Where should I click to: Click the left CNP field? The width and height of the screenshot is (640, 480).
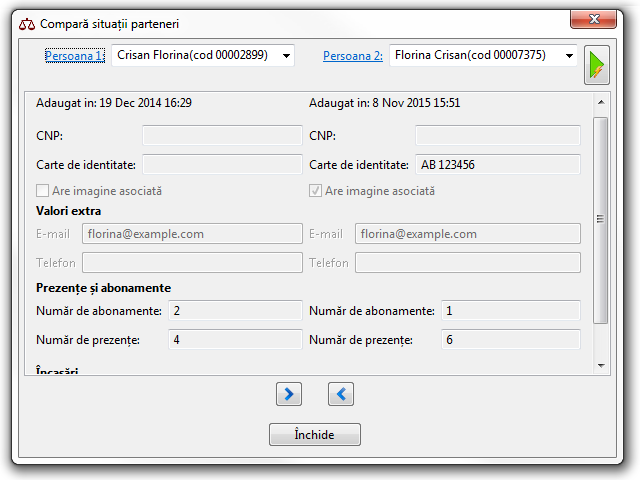[x=221, y=136]
